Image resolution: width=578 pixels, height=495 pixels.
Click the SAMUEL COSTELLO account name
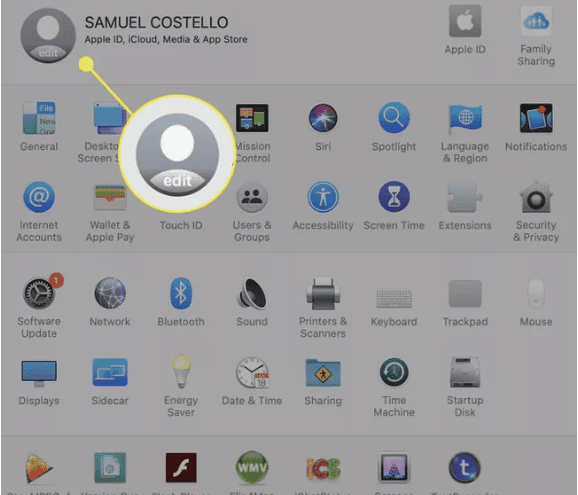point(157,23)
